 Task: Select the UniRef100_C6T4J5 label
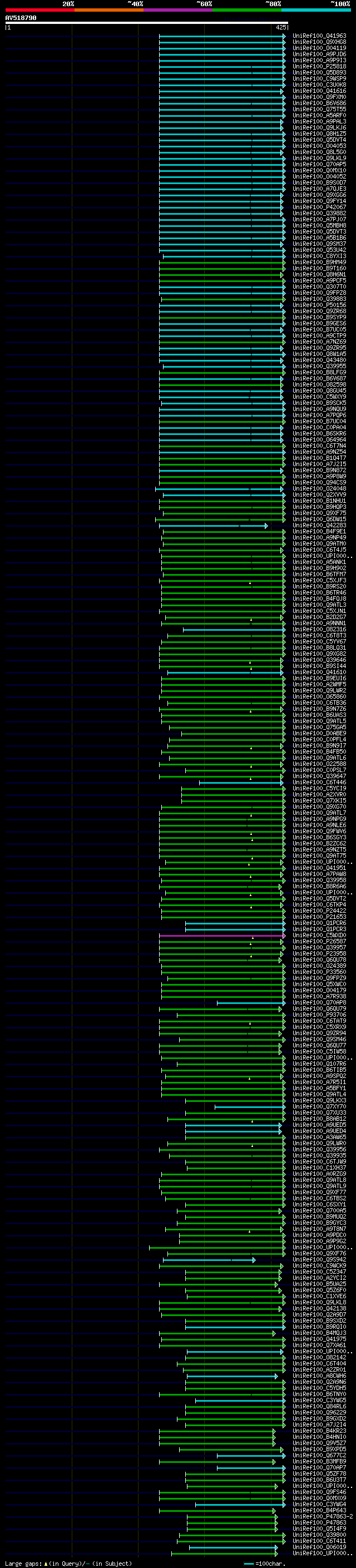(319, 550)
